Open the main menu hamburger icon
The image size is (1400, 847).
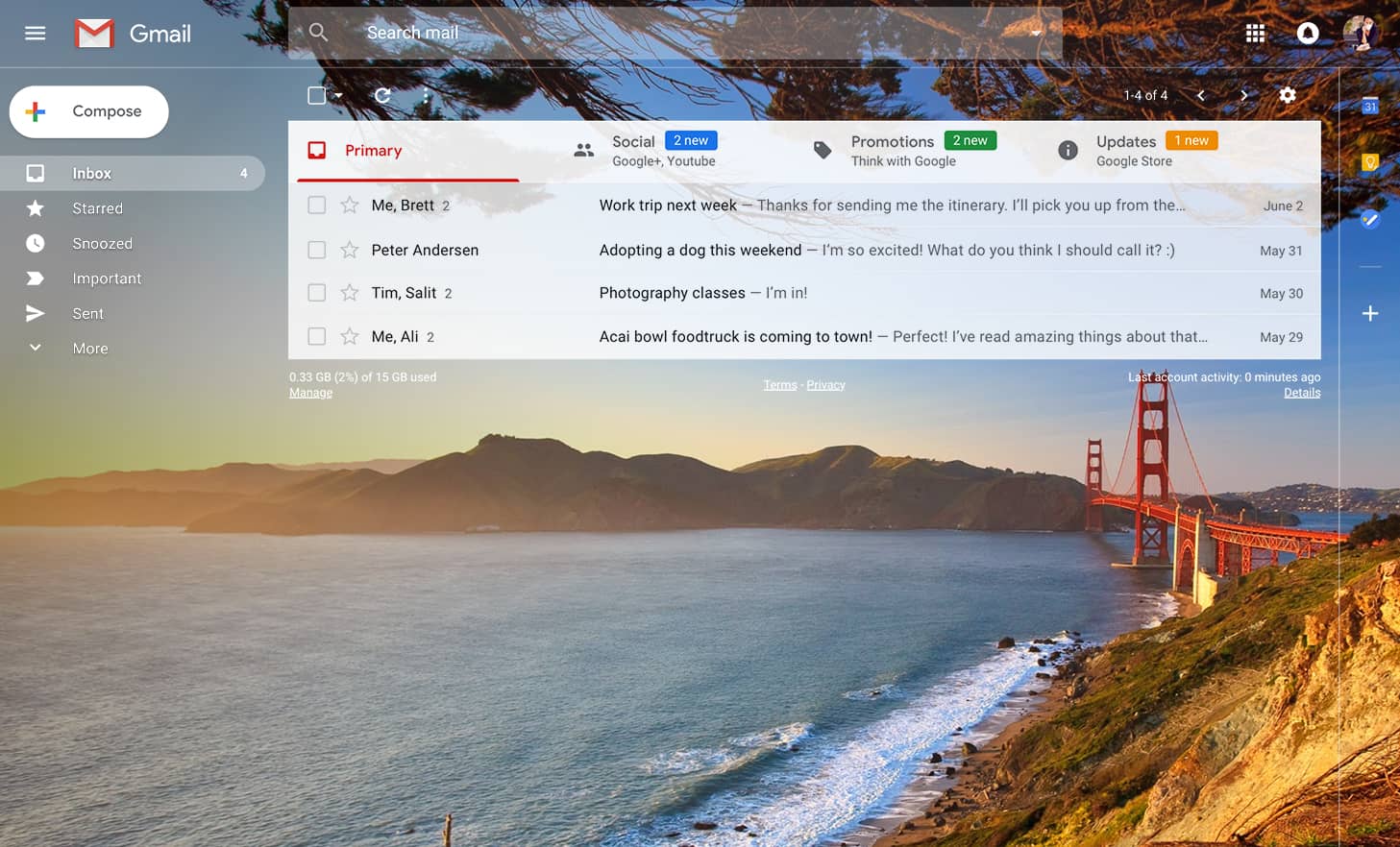[36, 34]
